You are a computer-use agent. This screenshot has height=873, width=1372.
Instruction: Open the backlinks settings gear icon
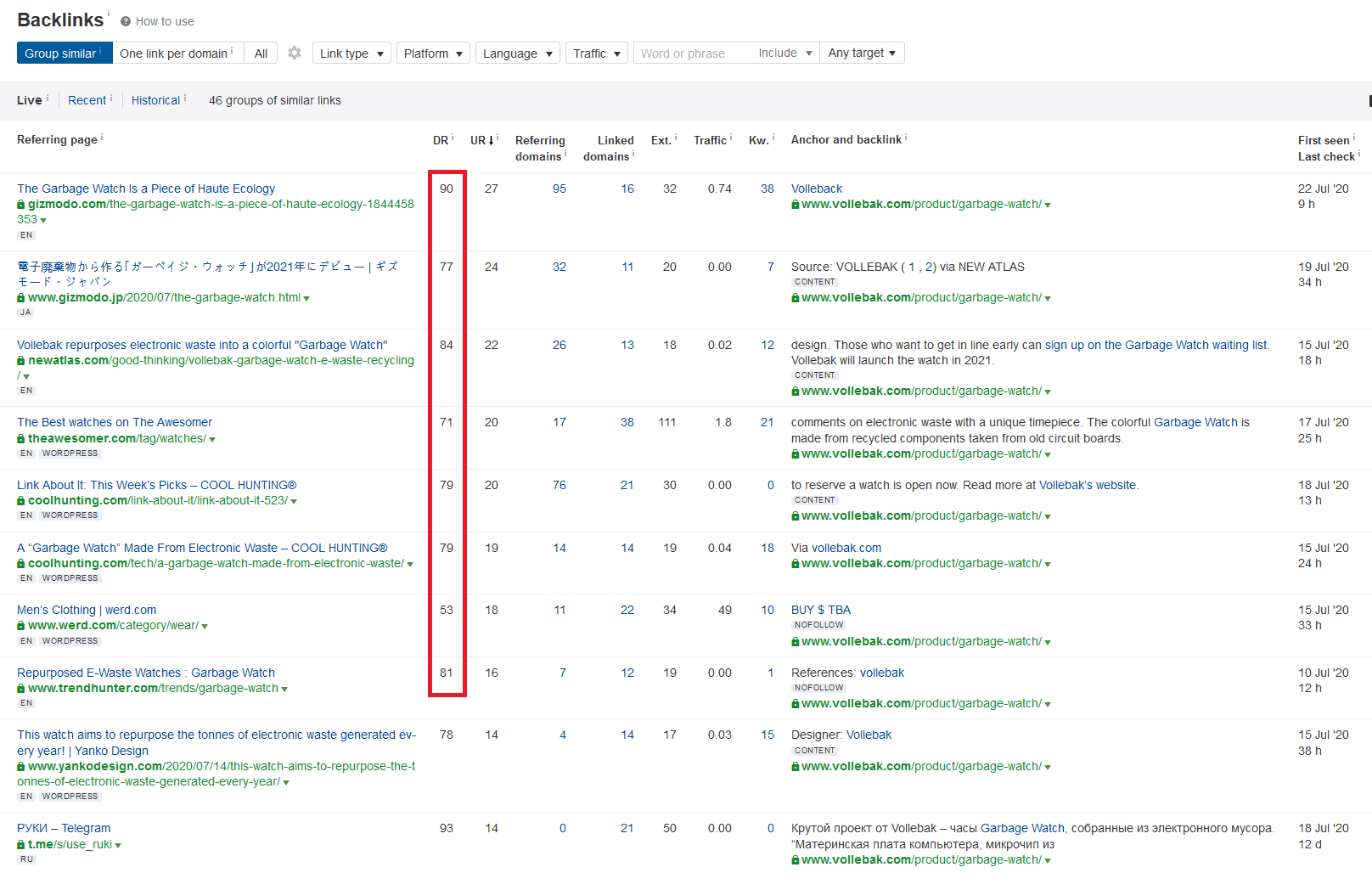[295, 53]
